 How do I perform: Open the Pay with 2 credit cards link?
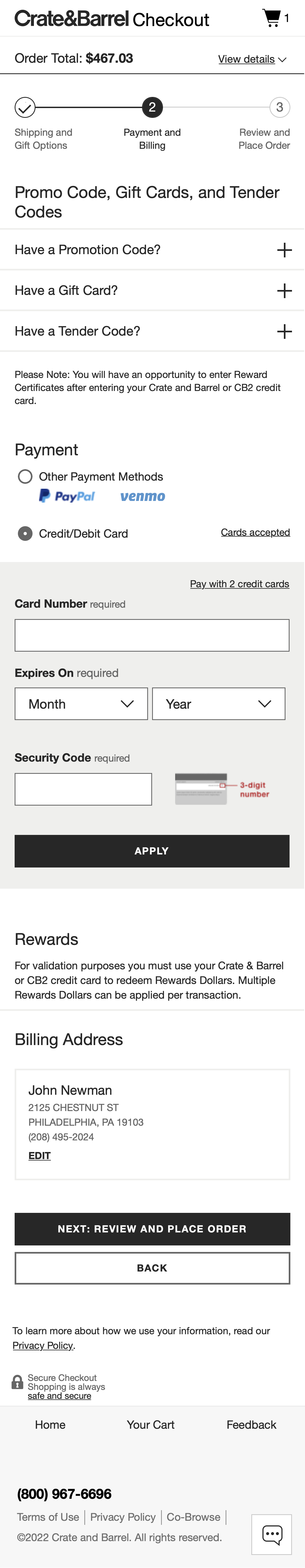[239, 583]
